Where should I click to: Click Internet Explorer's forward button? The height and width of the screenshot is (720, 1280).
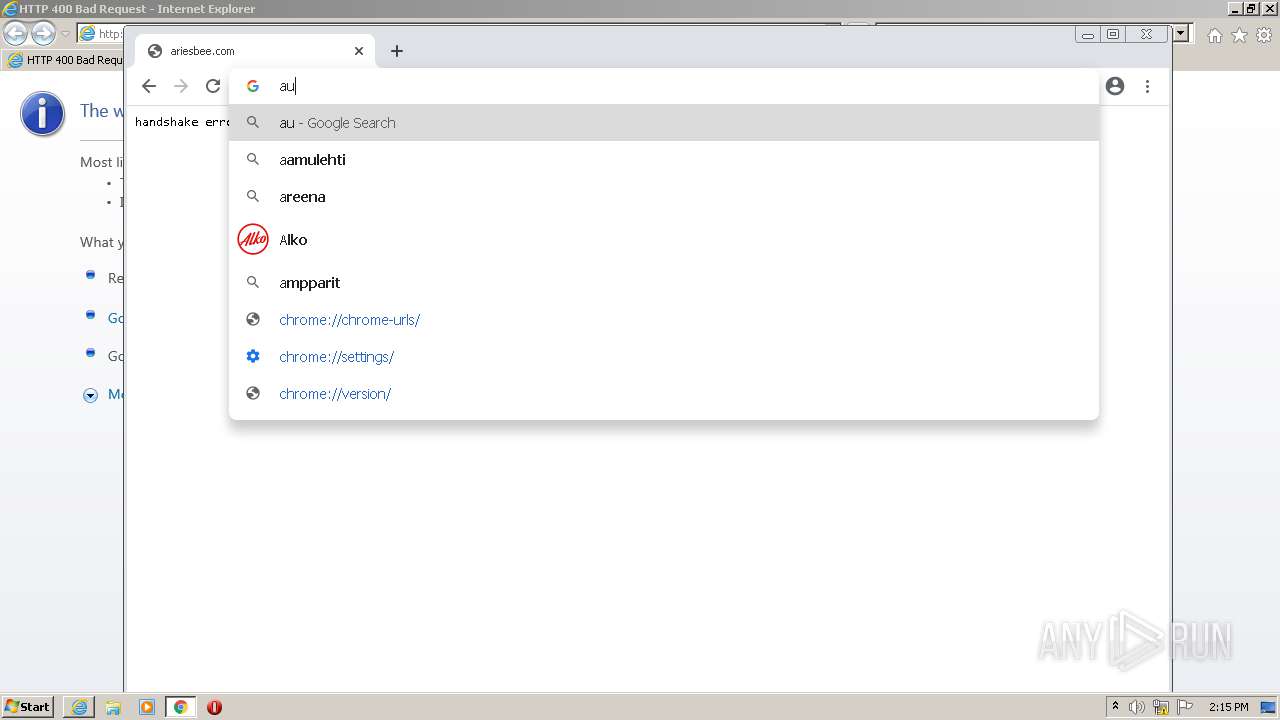[x=43, y=34]
